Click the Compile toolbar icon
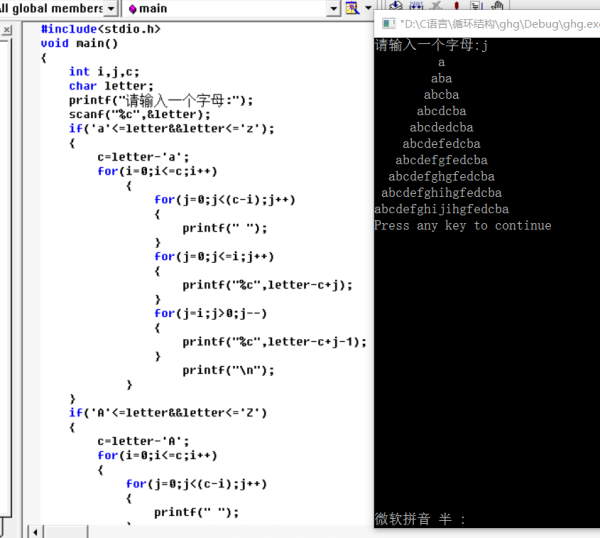Image resolution: width=600 pixels, height=538 pixels. click(x=396, y=5)
